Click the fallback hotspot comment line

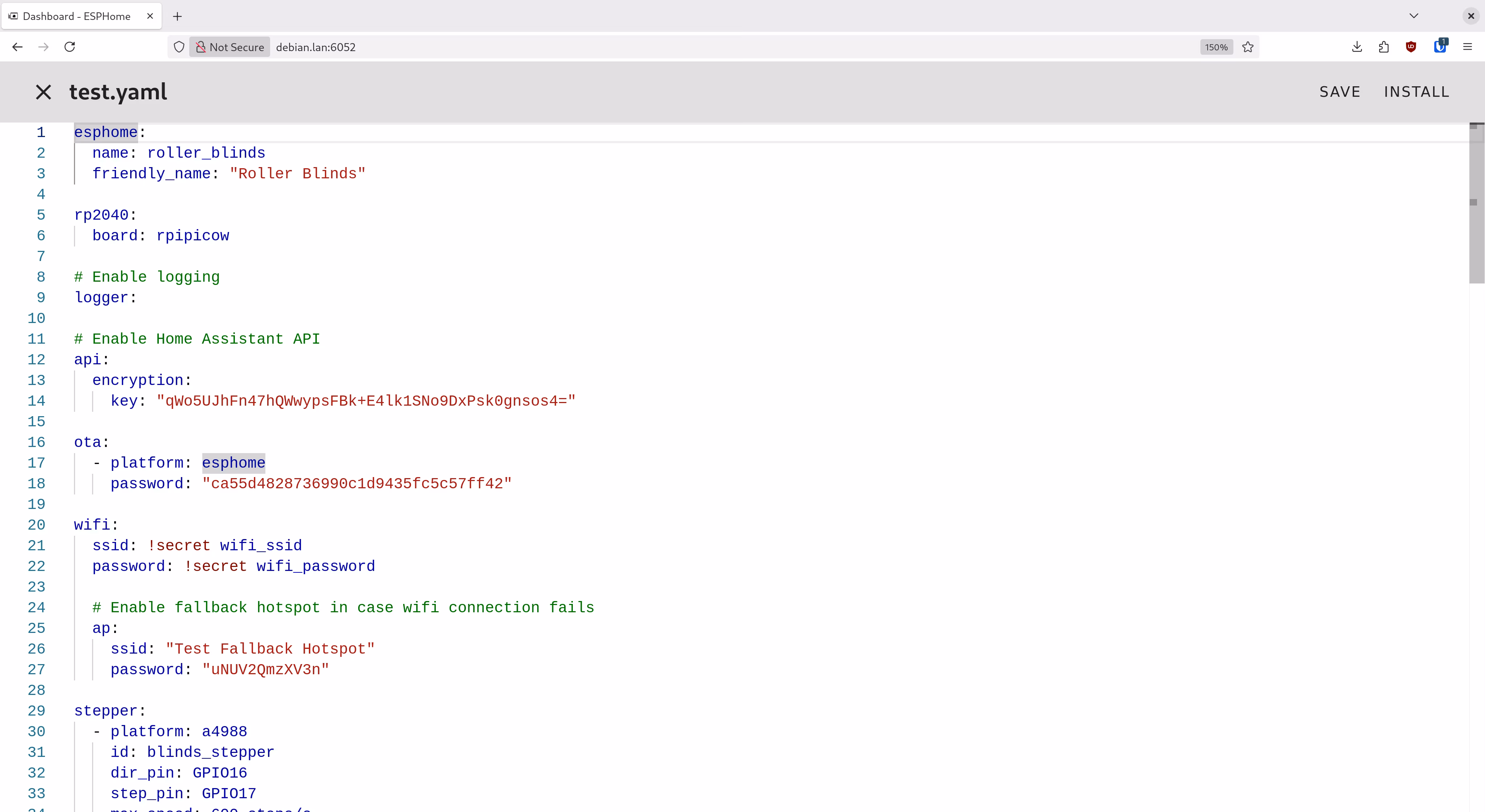point(343,608)
